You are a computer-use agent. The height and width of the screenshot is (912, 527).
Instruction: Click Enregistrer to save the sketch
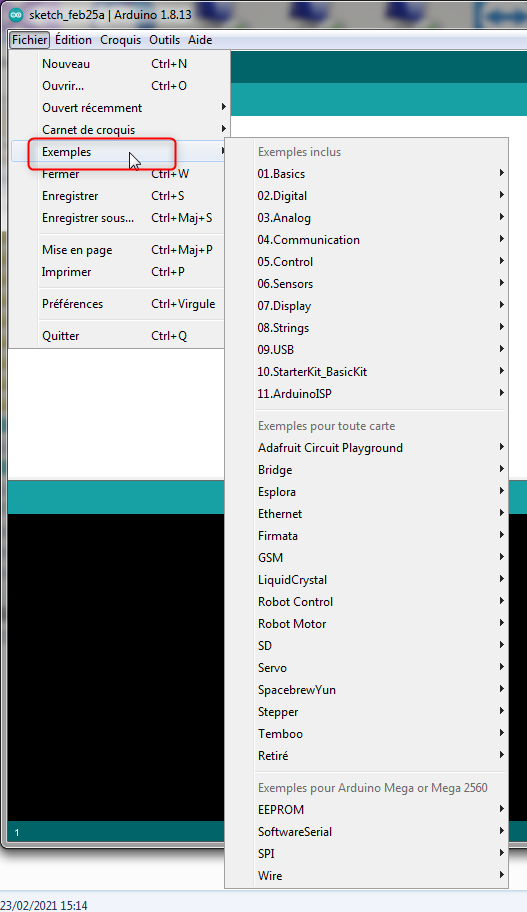pos(119,197)
